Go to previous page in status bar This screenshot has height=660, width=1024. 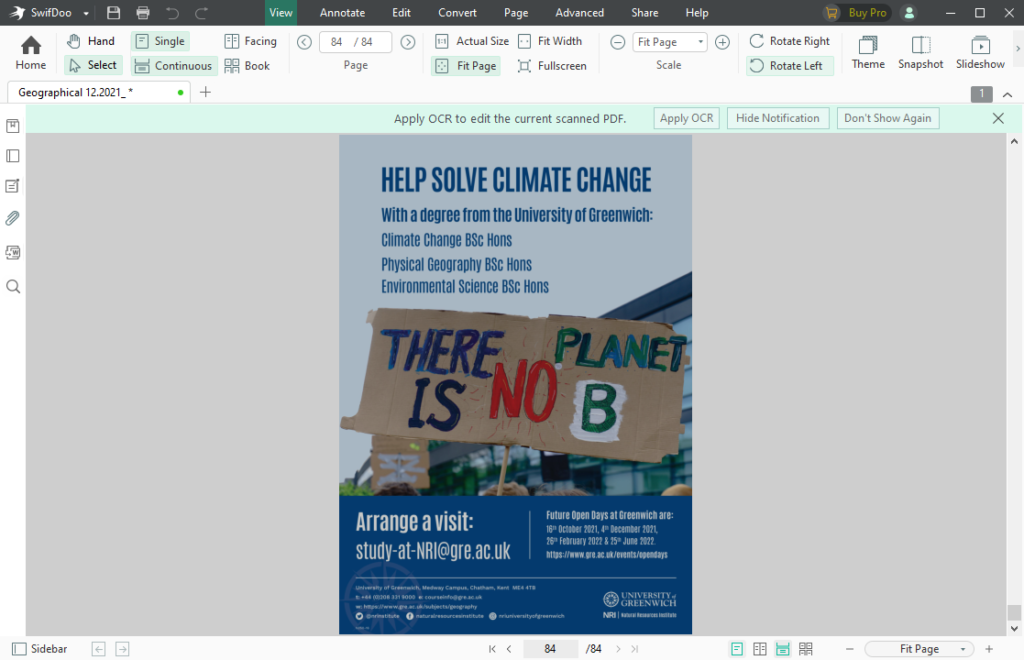[509, 649]
